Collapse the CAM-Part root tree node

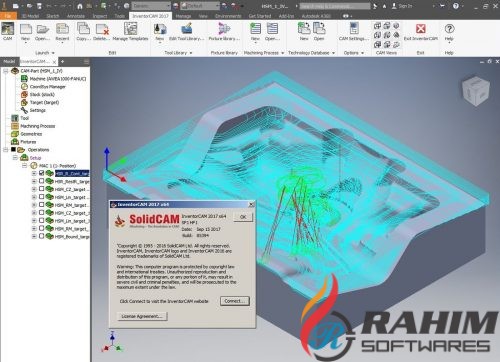pyautogui.click(x=5, y=71)
